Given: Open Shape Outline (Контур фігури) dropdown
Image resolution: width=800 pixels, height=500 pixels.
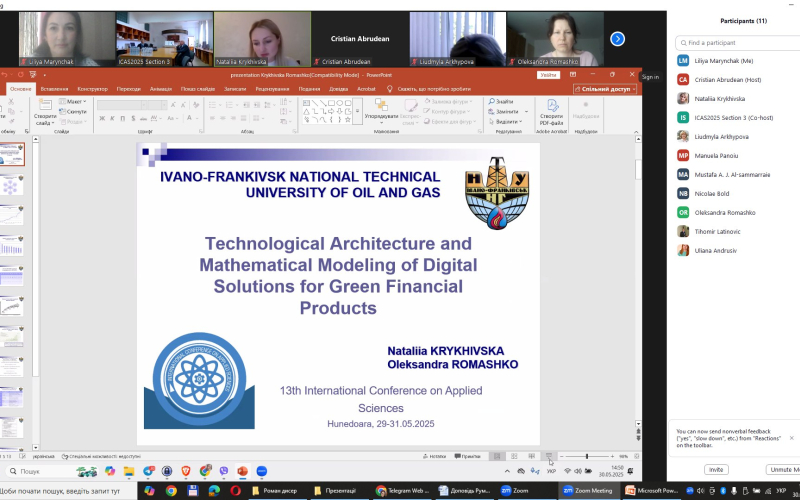Looking at the screenshot, I should [446, 111].
